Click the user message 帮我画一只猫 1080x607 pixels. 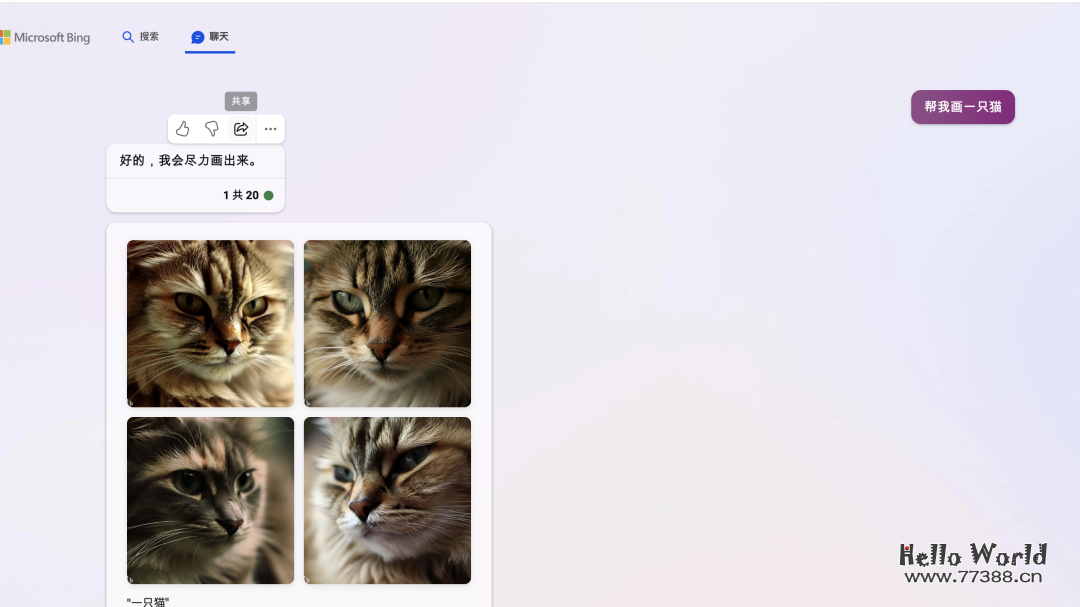pyautogui.click(x=962, y=107)
